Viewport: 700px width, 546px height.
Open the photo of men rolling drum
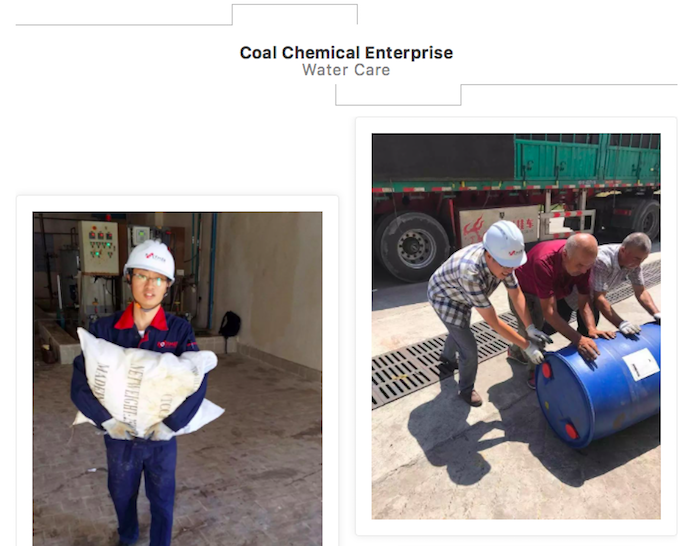point(516,326)
